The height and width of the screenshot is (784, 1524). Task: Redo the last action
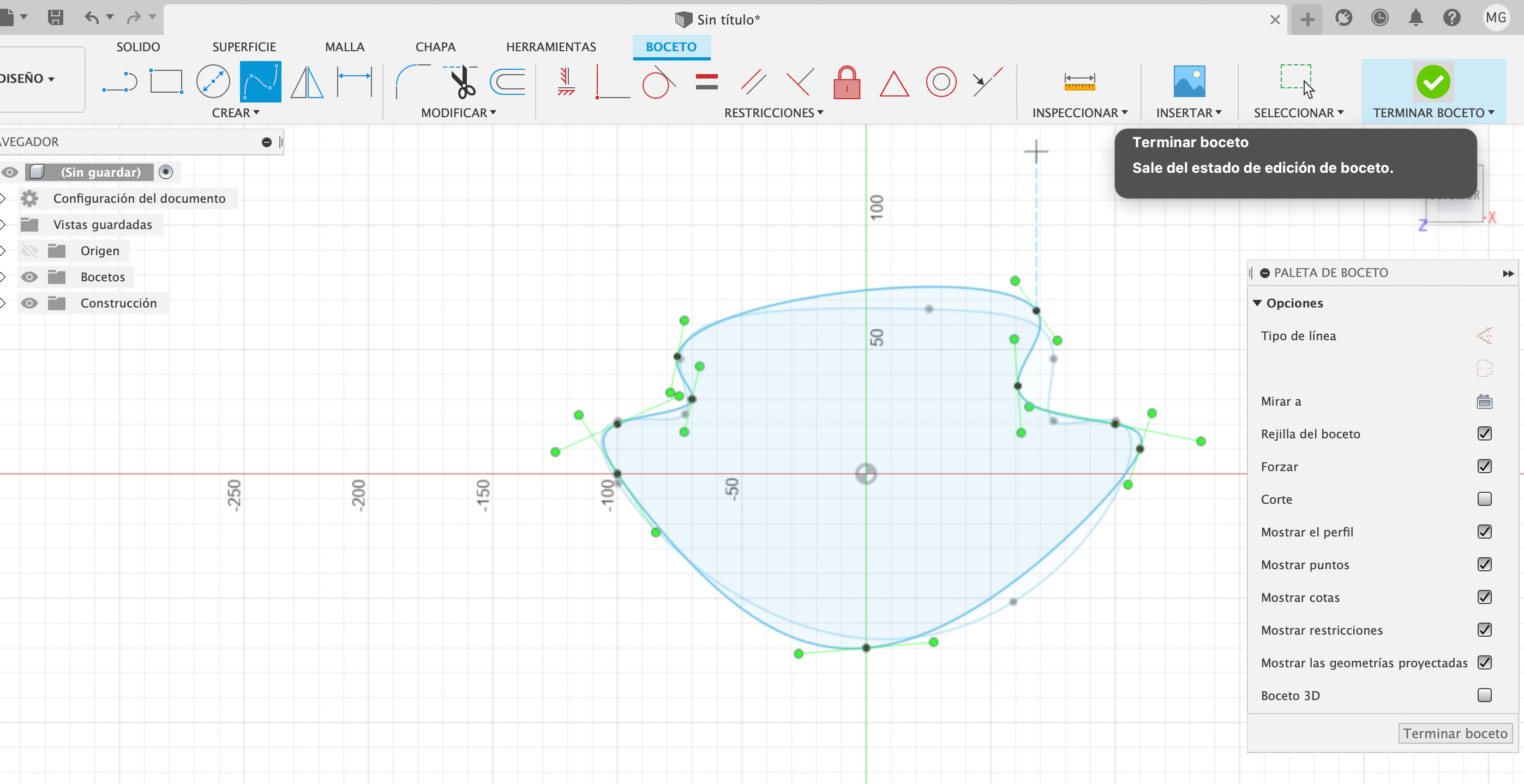coord(134,17)
